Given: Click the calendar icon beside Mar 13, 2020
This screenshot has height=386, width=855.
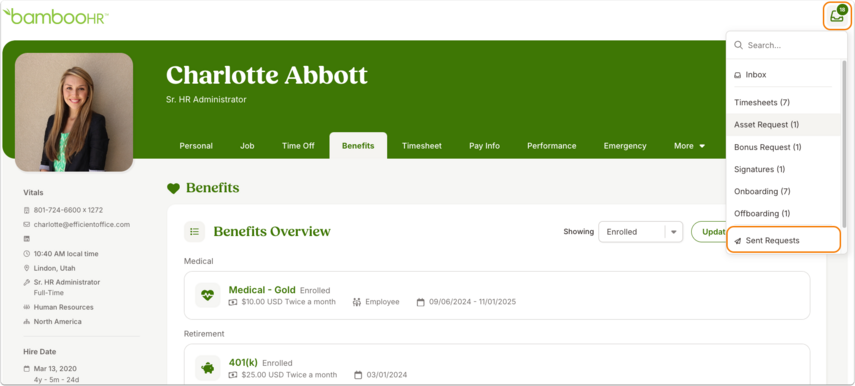Looking at the screenshot, I should 26,369.
